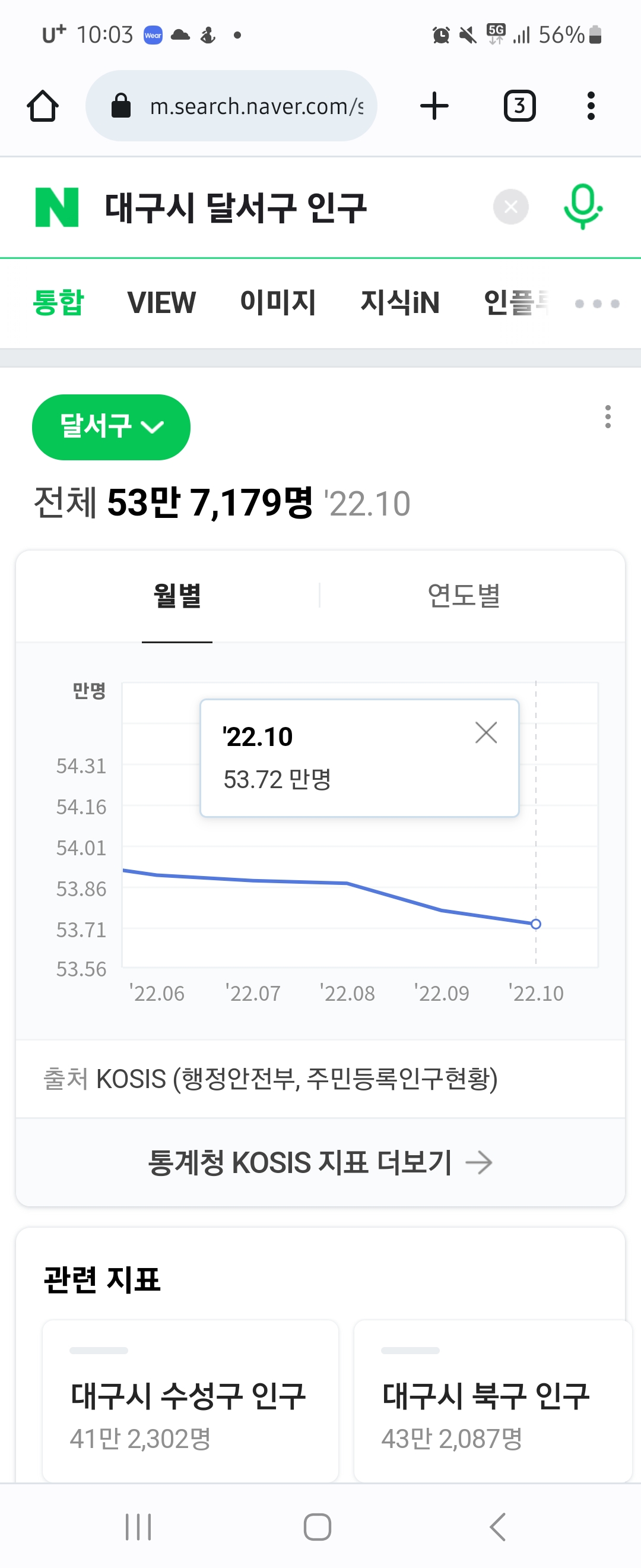
Task: Expand the 달서구 district dropdown
Action: pyautogui.click(x=110, y=426)
